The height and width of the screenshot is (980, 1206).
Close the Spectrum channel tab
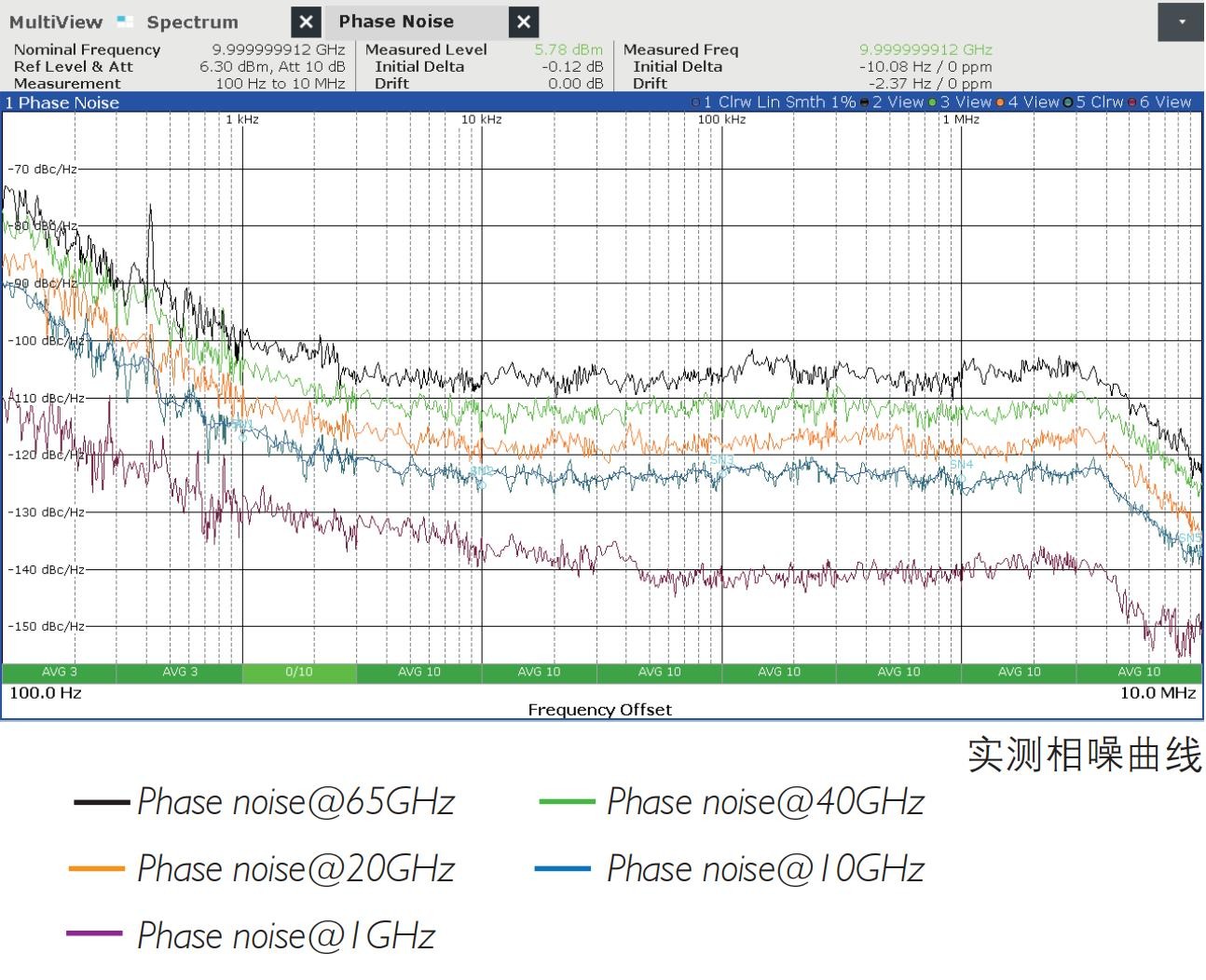click(x=306, y=22)
